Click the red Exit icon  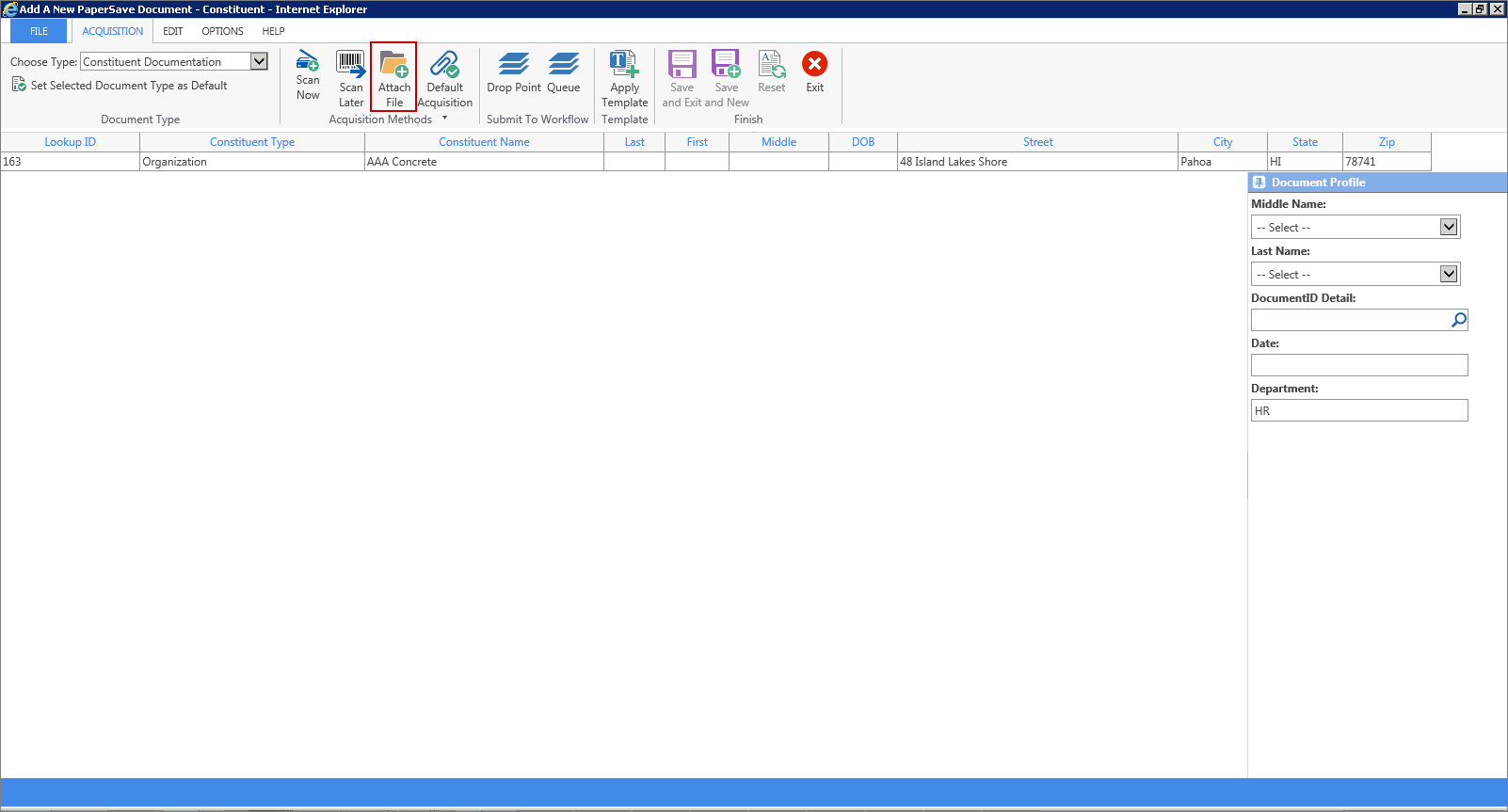click(814, 64)
